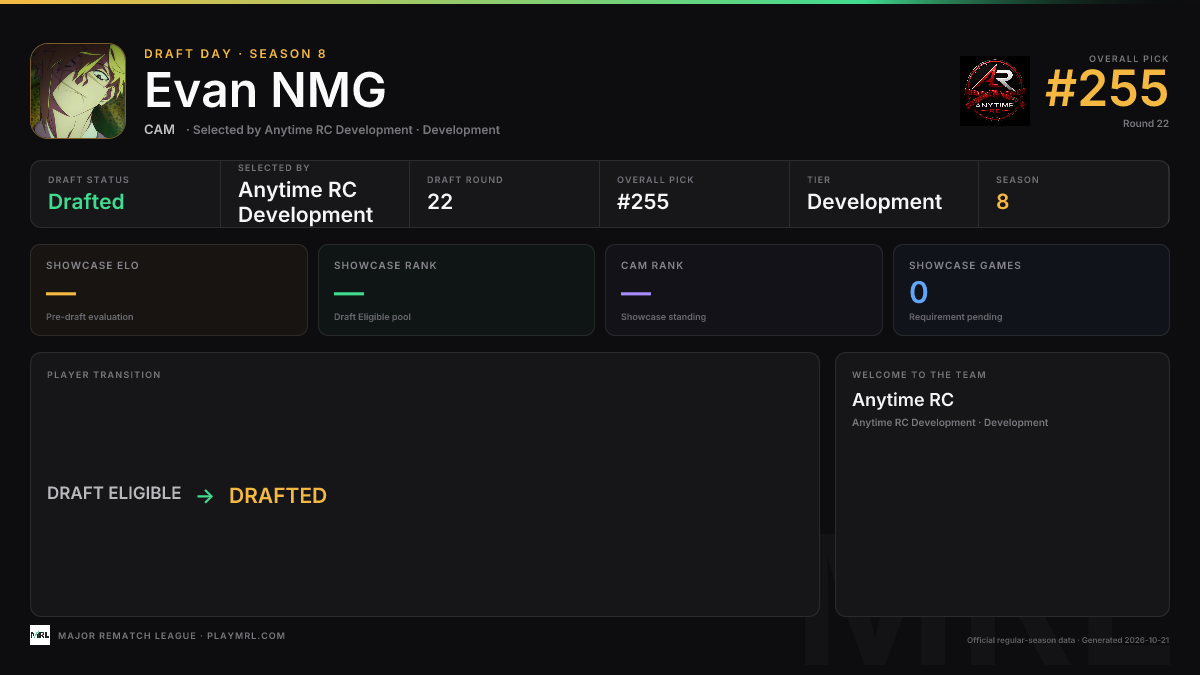The width and height of the screenshot is (1200, 675).
Task: Open the Anytime RC team logo
Action: pyautogui.click(x=995, y=91)
